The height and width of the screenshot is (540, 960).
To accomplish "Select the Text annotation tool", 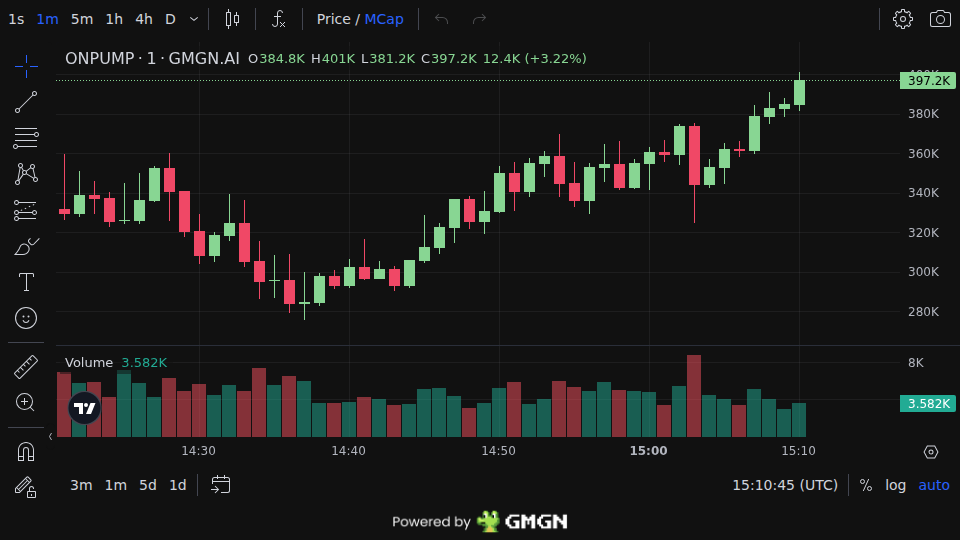I will point(26,282).
